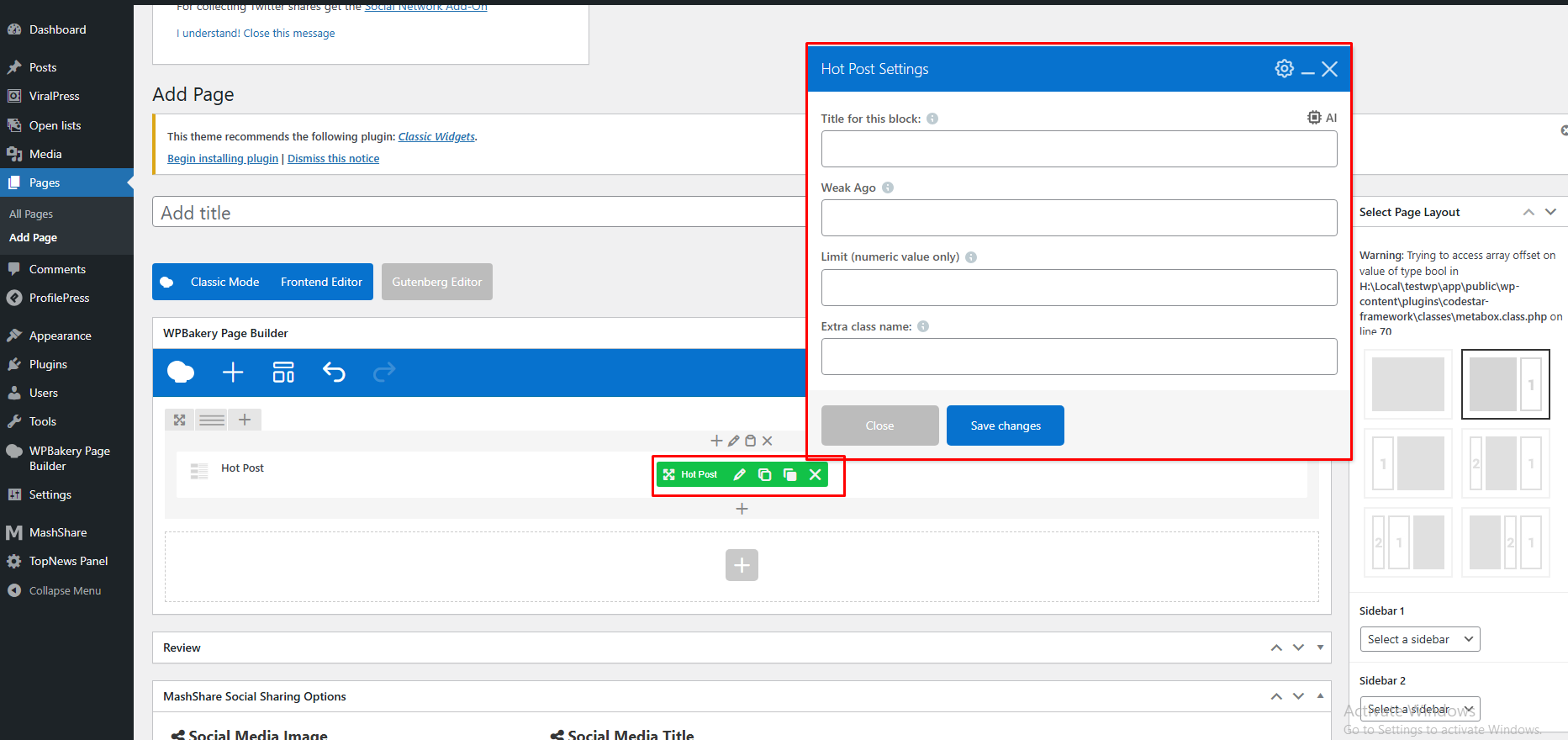The width and height of the screenshot is (1568, 740).
Task: Click the Save changes button
Action: (1006, 425)
